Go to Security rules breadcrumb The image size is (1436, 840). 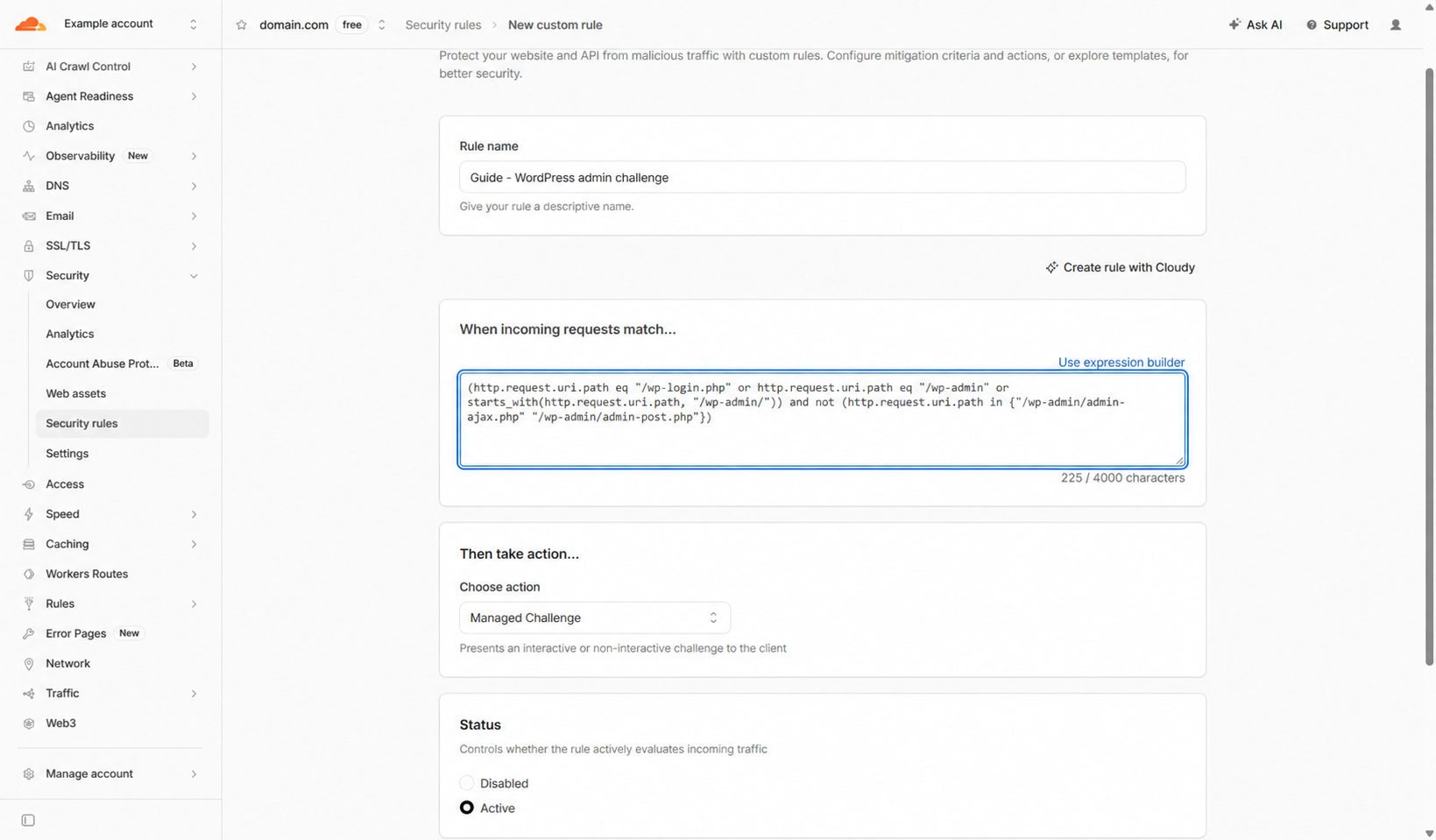coord(443,25)
